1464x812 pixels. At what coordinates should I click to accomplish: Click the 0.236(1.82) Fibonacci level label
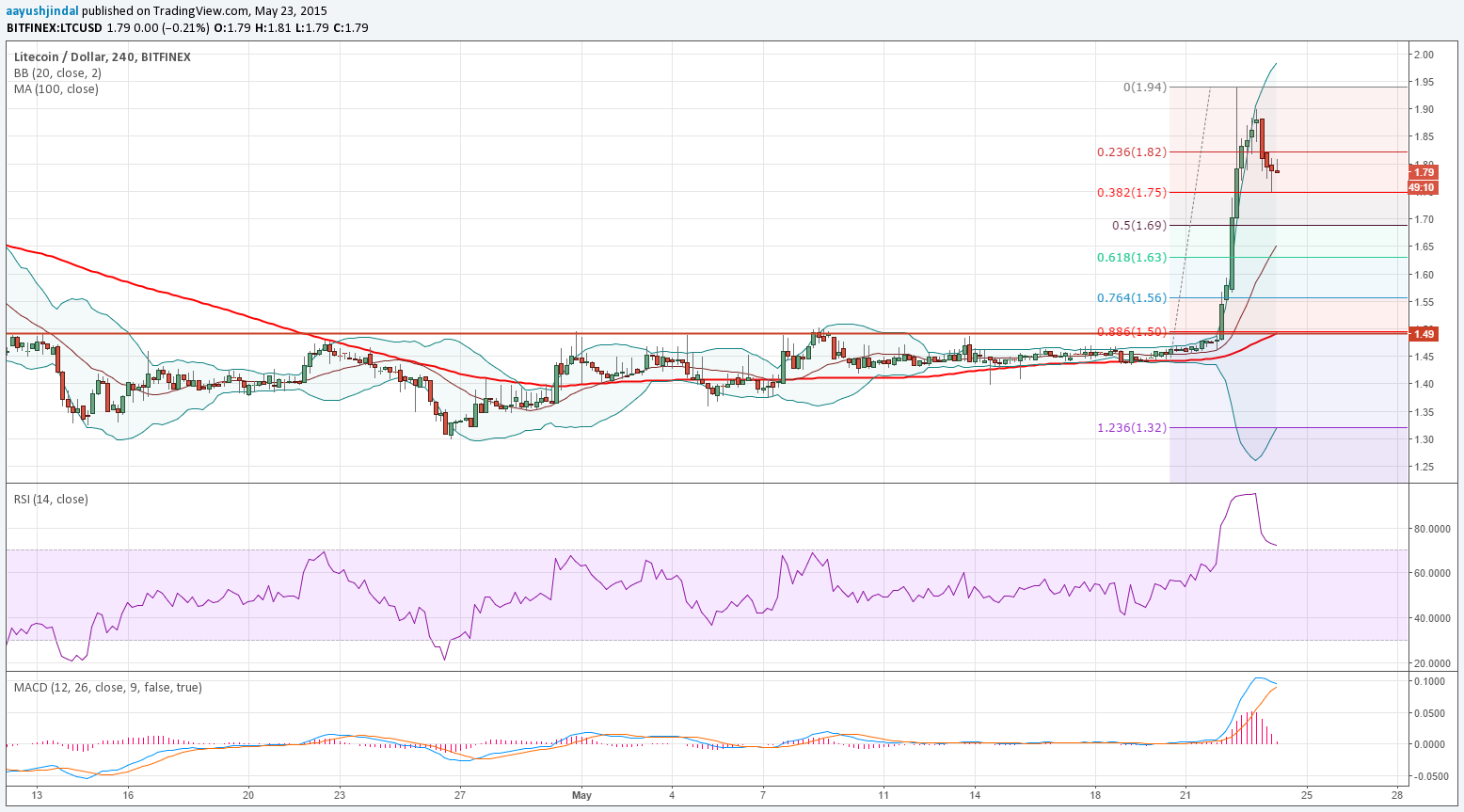1132,152
